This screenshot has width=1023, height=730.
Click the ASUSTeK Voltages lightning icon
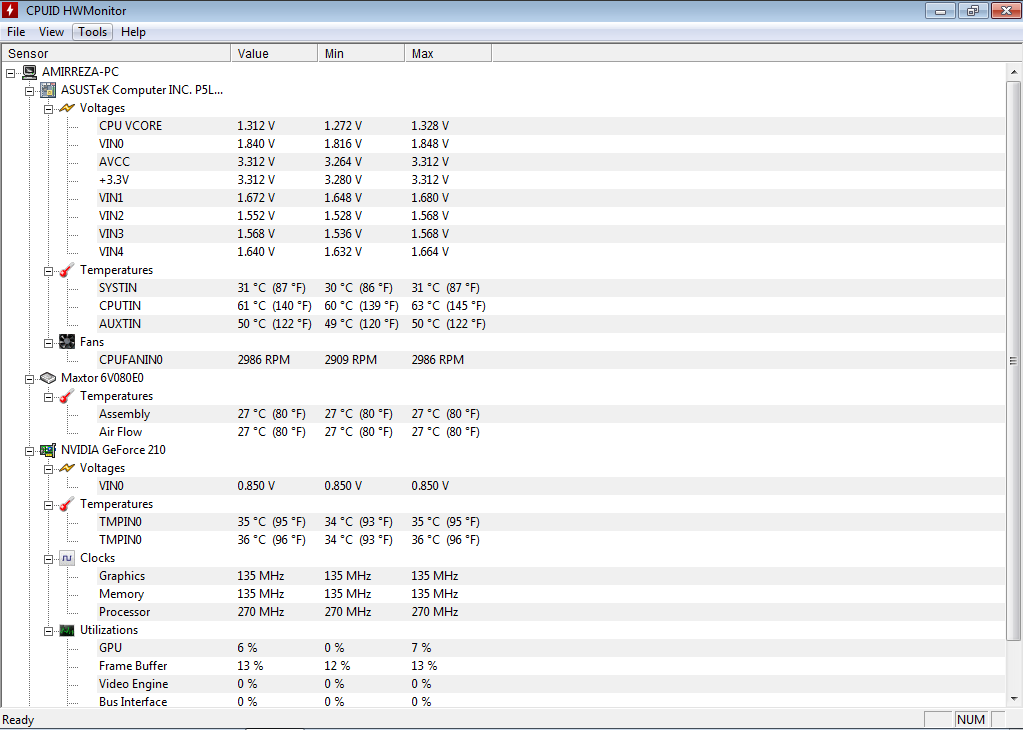pyautogui.click(x=67, y=108)
